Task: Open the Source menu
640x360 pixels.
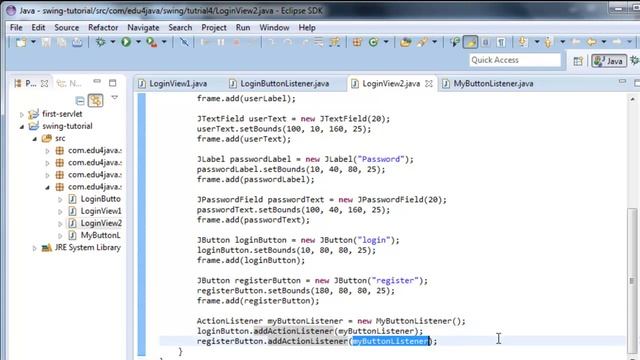Action: coord(67,27)
